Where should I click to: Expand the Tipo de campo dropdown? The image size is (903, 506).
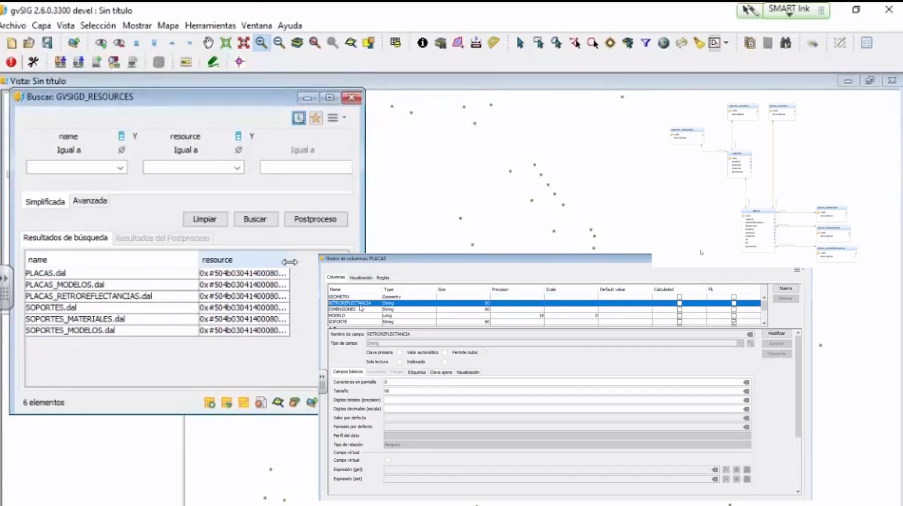(x=739, y=343)
